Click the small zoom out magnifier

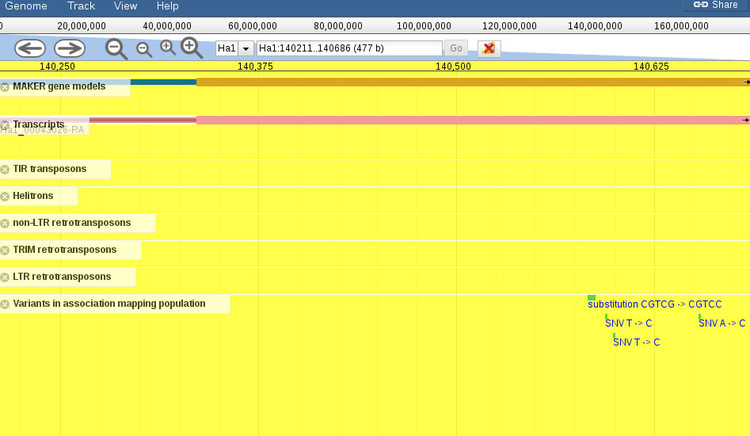pyautogui.click(x=143, y=49)
